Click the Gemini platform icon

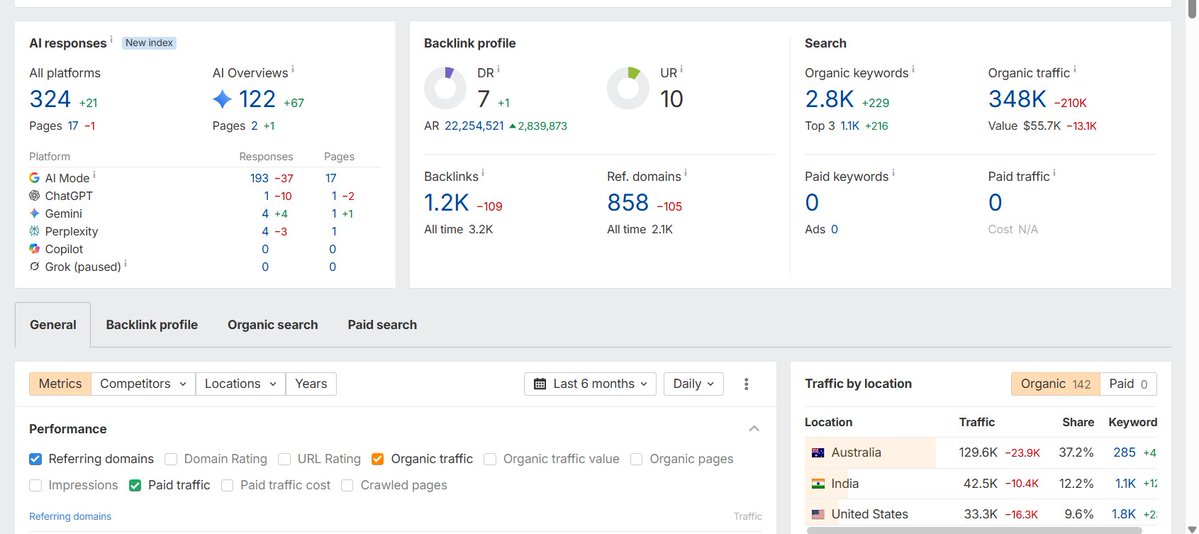coord(34,213)
